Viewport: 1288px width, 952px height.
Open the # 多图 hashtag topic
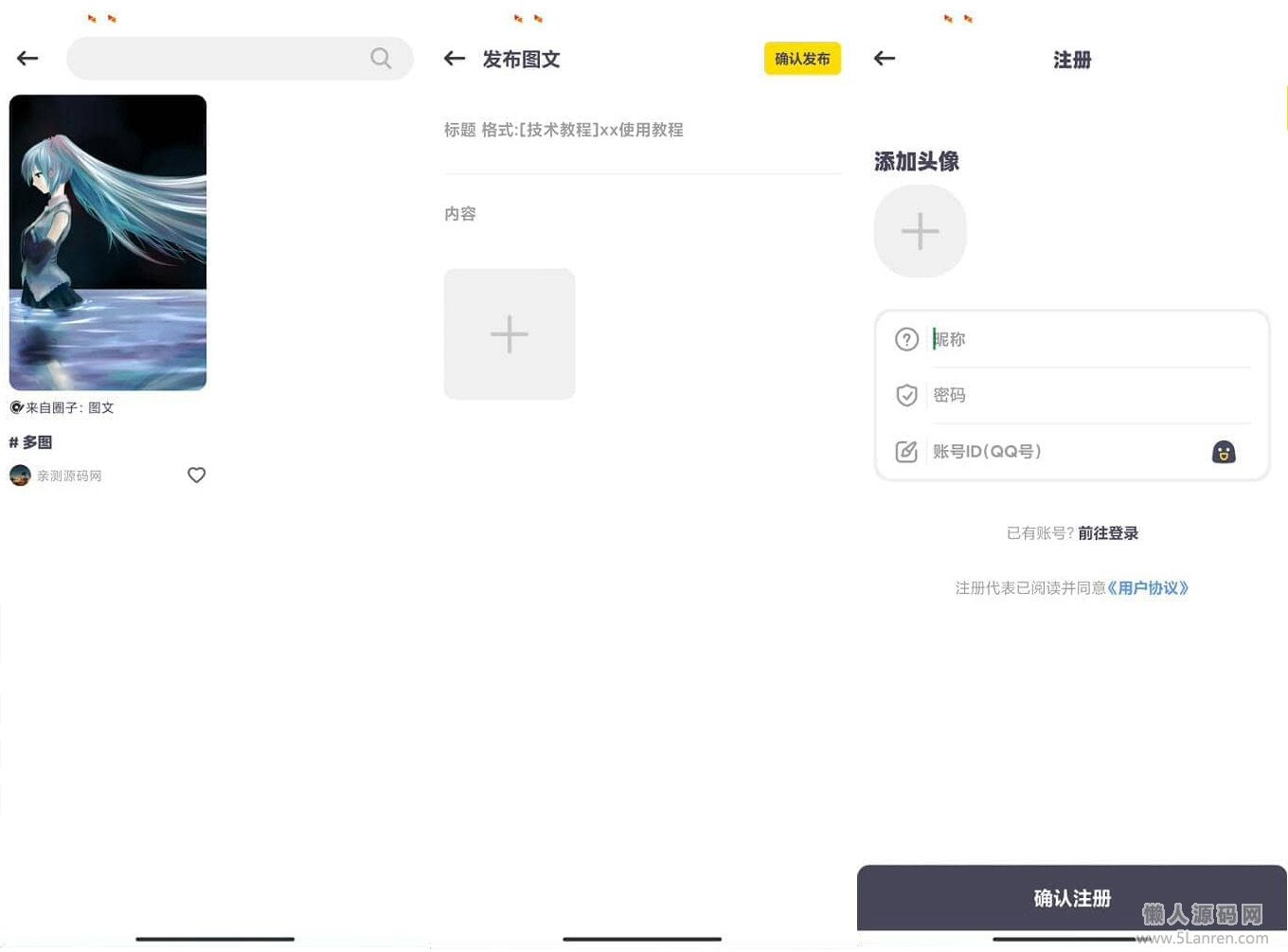click(30, 442)
